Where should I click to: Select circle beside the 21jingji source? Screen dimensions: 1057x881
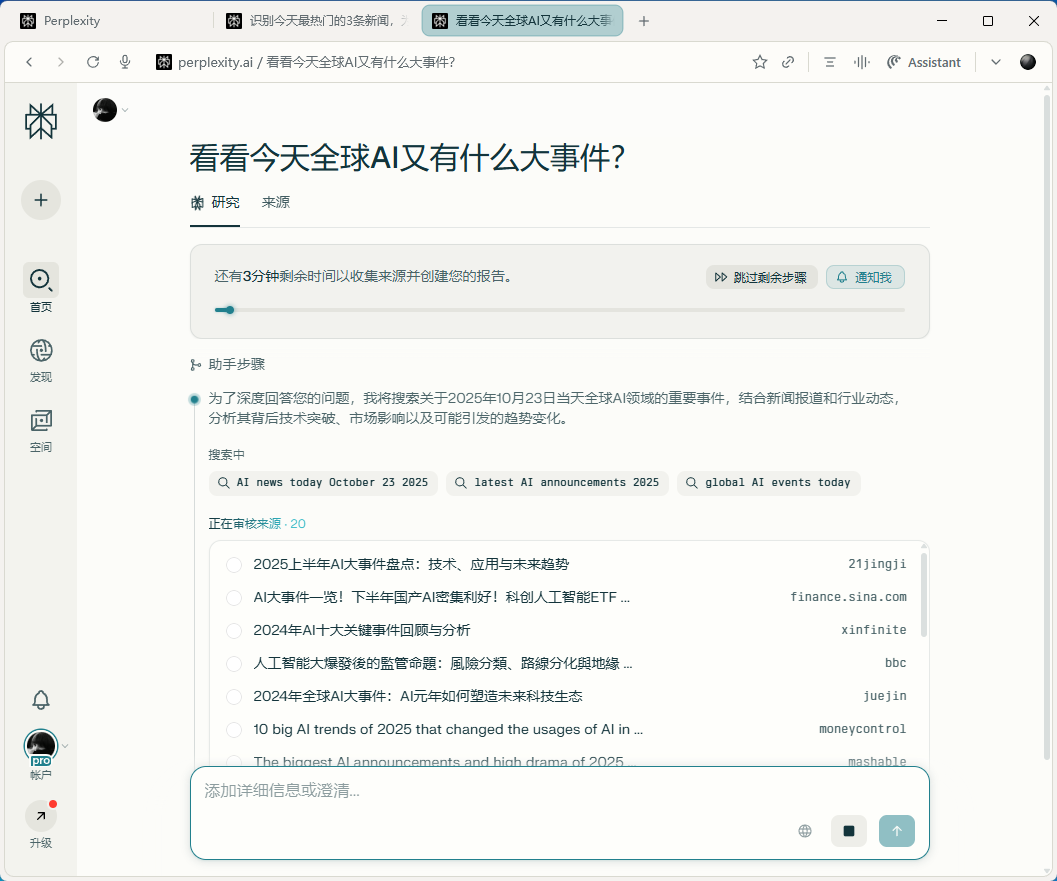click(x=234, y=565)
